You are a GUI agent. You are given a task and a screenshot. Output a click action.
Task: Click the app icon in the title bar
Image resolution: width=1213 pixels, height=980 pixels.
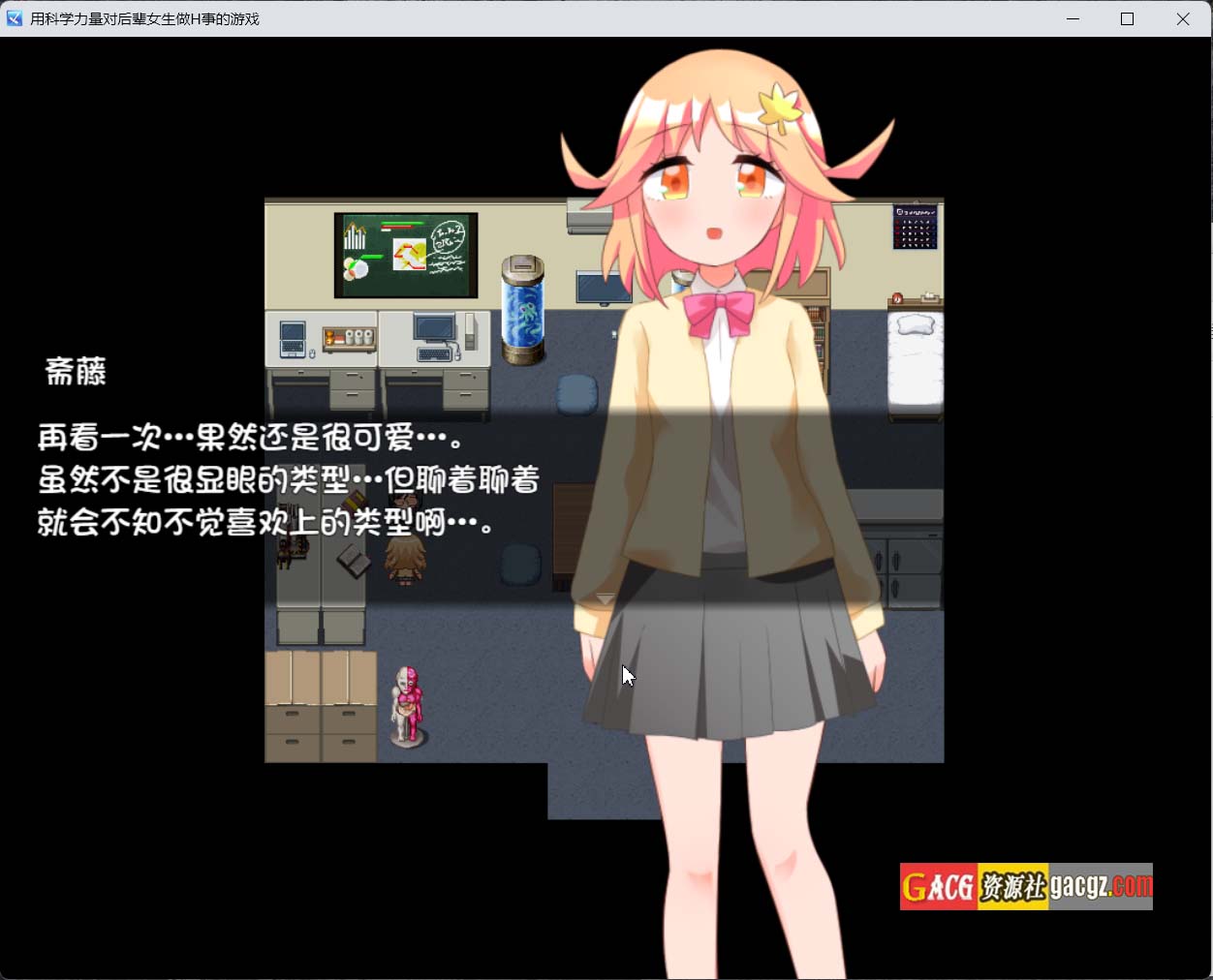pyautogui.click(x=14, y=18)
